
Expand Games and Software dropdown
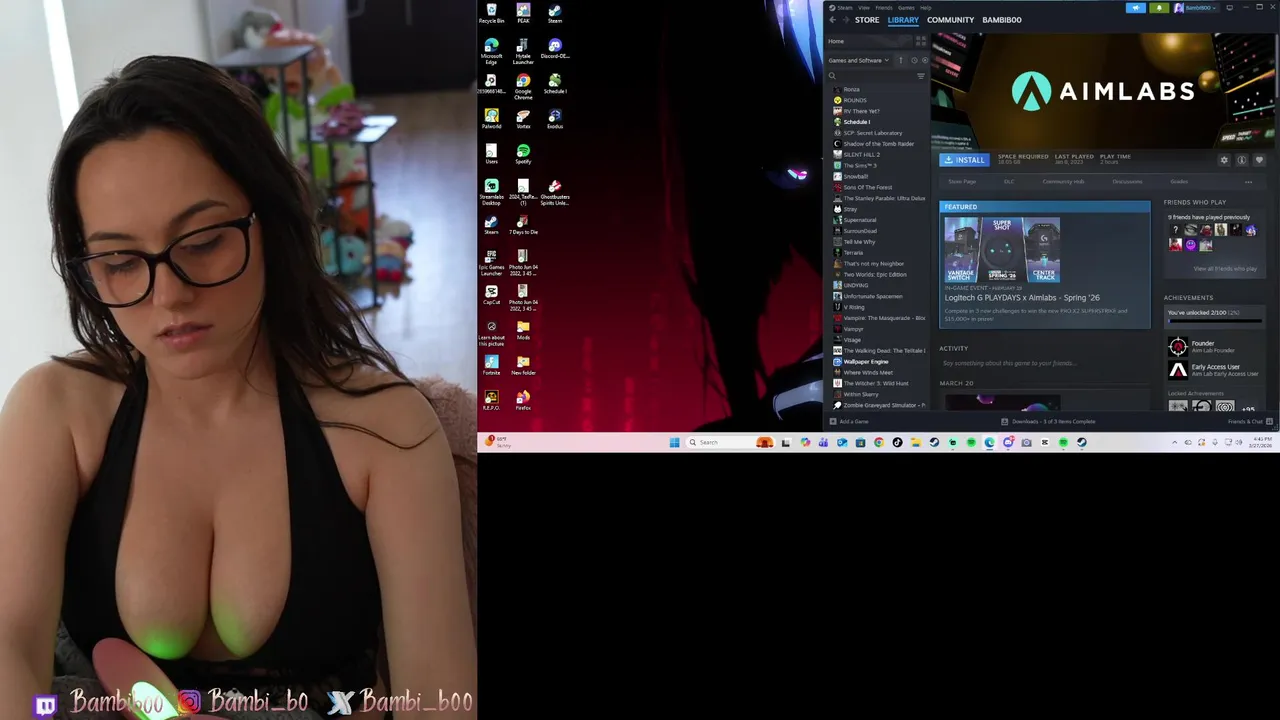[858, 60]
